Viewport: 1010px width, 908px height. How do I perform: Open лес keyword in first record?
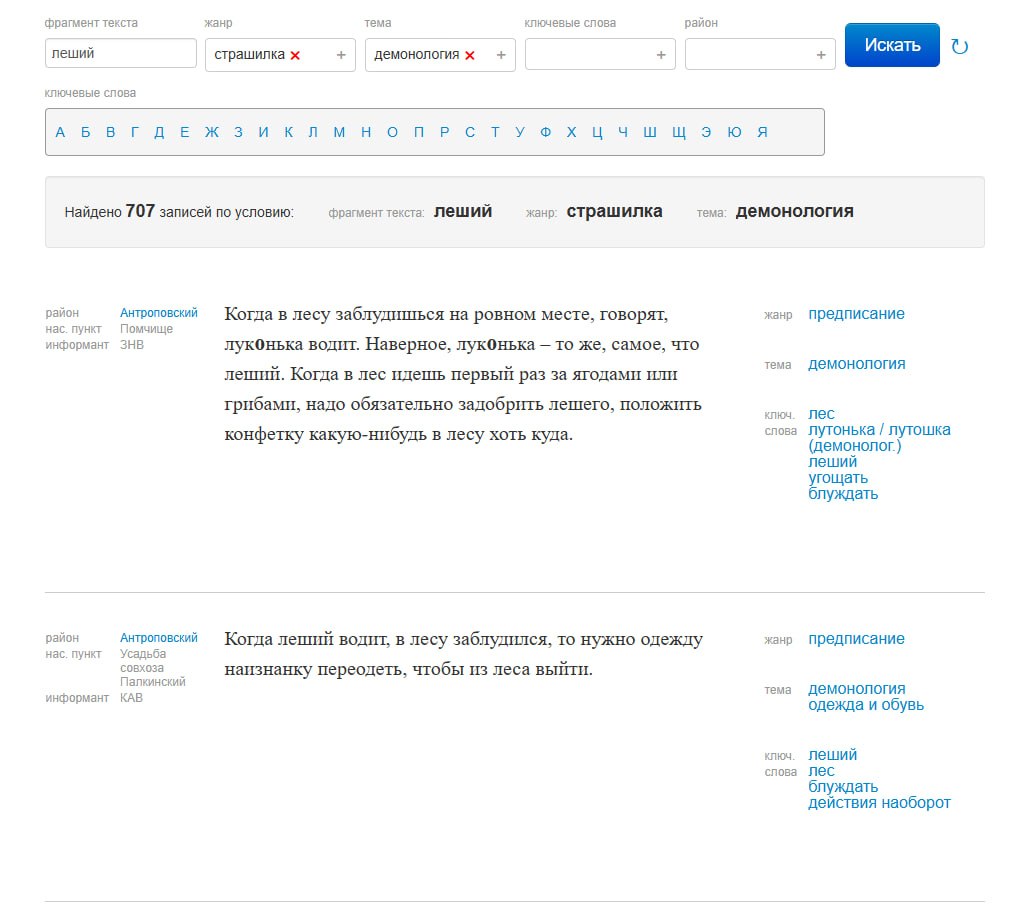click(x=821, y=414)
